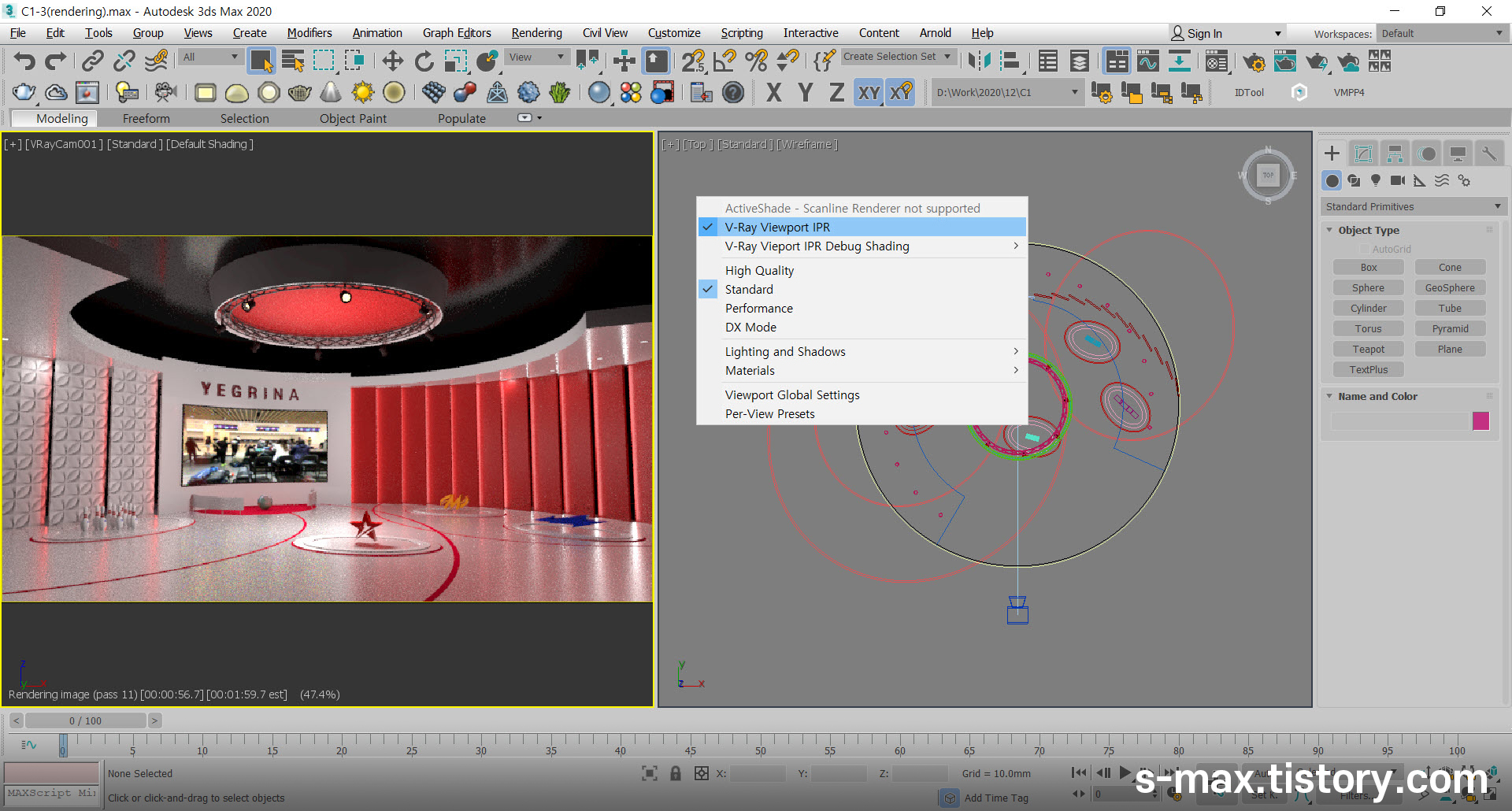Viewport: 1512px width, 811px height.
Task: Click the Lights category icon
Action: 1376,180
